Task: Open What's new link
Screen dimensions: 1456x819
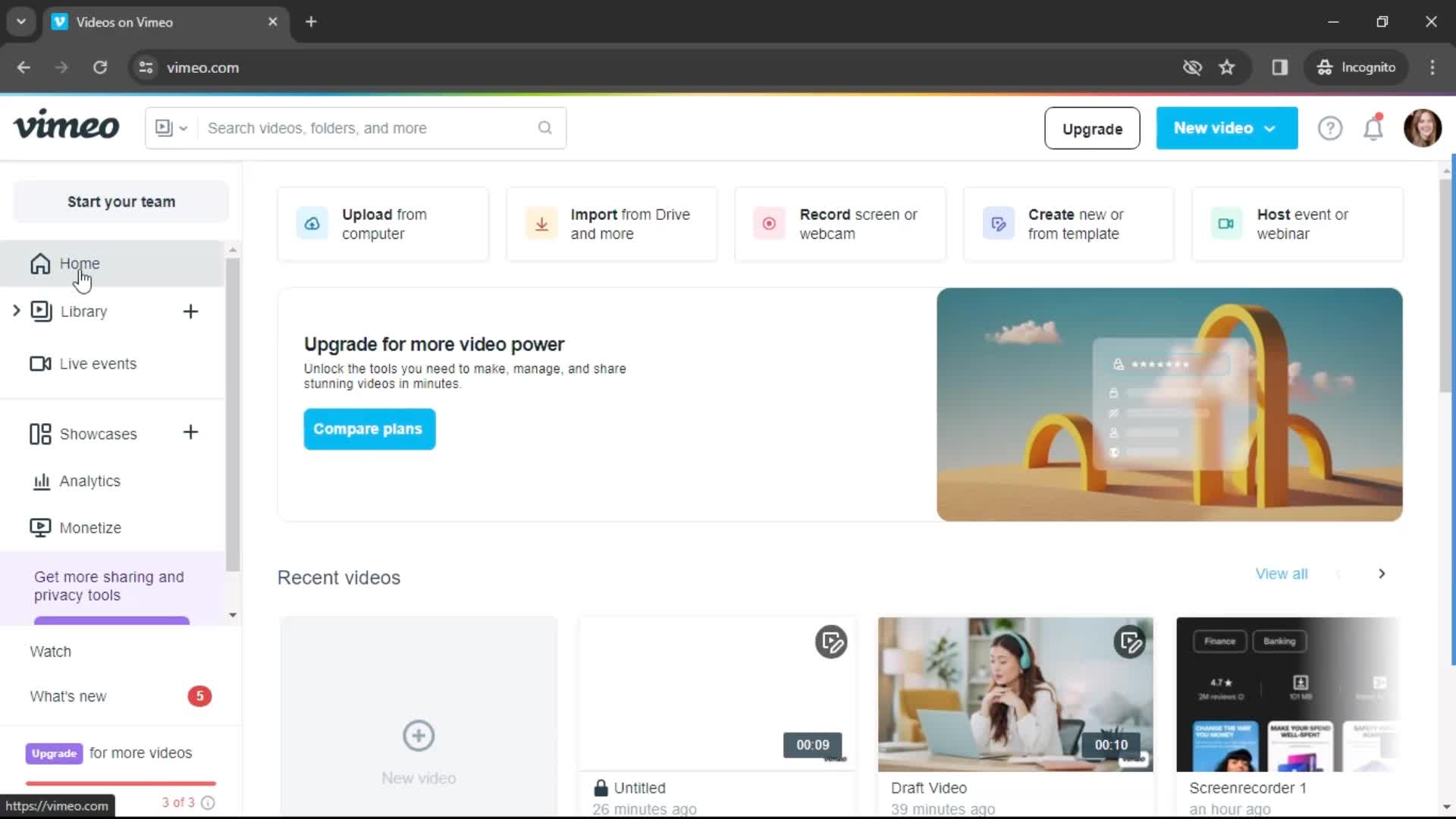Action: coord(68,696)
